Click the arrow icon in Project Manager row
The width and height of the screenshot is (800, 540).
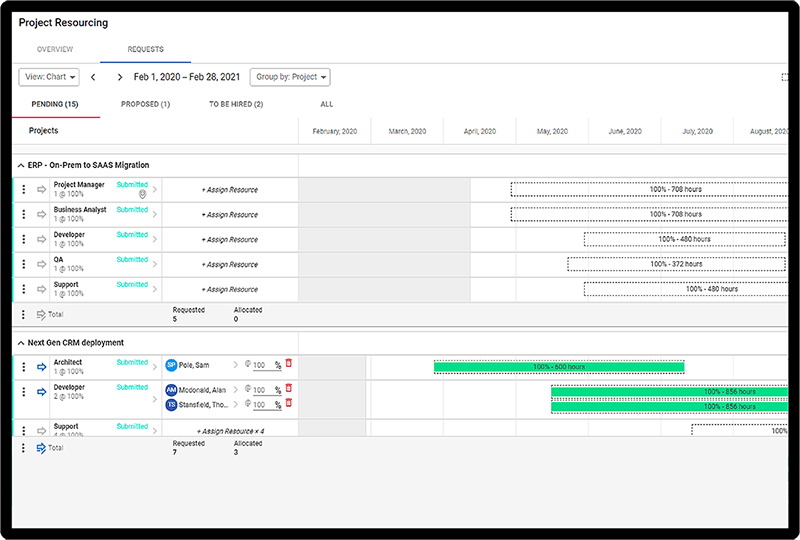pos(41,189)
